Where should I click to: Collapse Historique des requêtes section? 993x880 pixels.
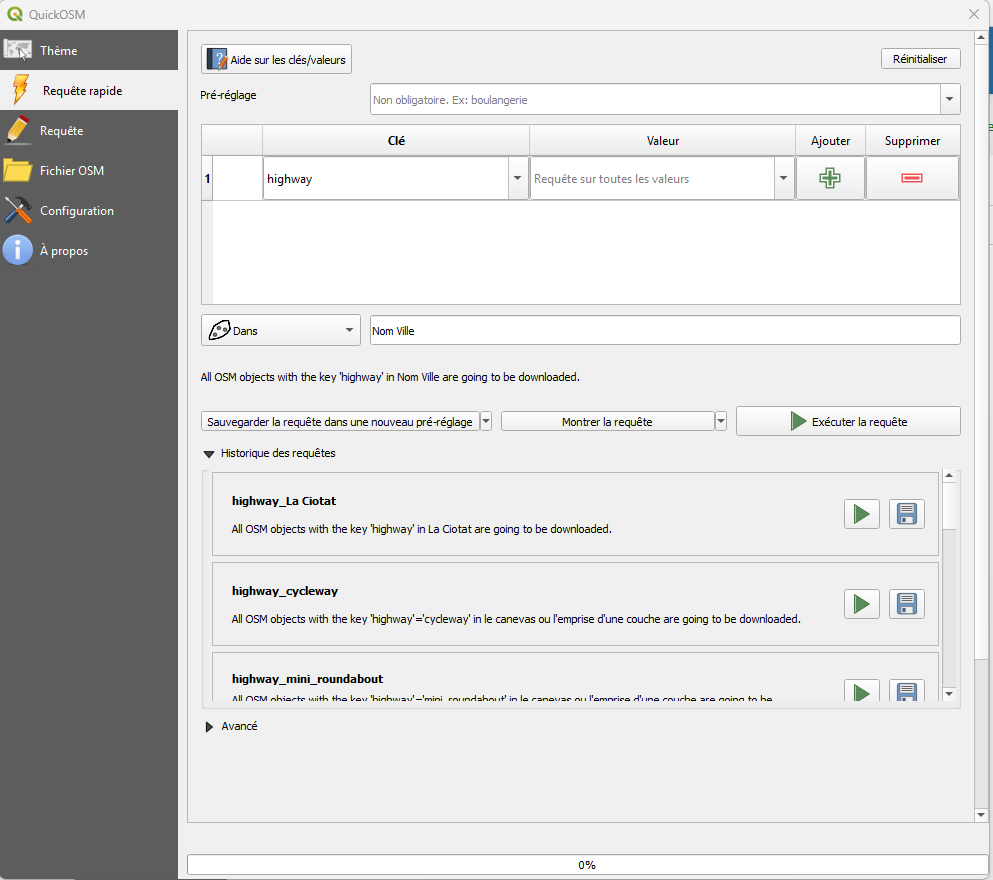tap(208, 454)
